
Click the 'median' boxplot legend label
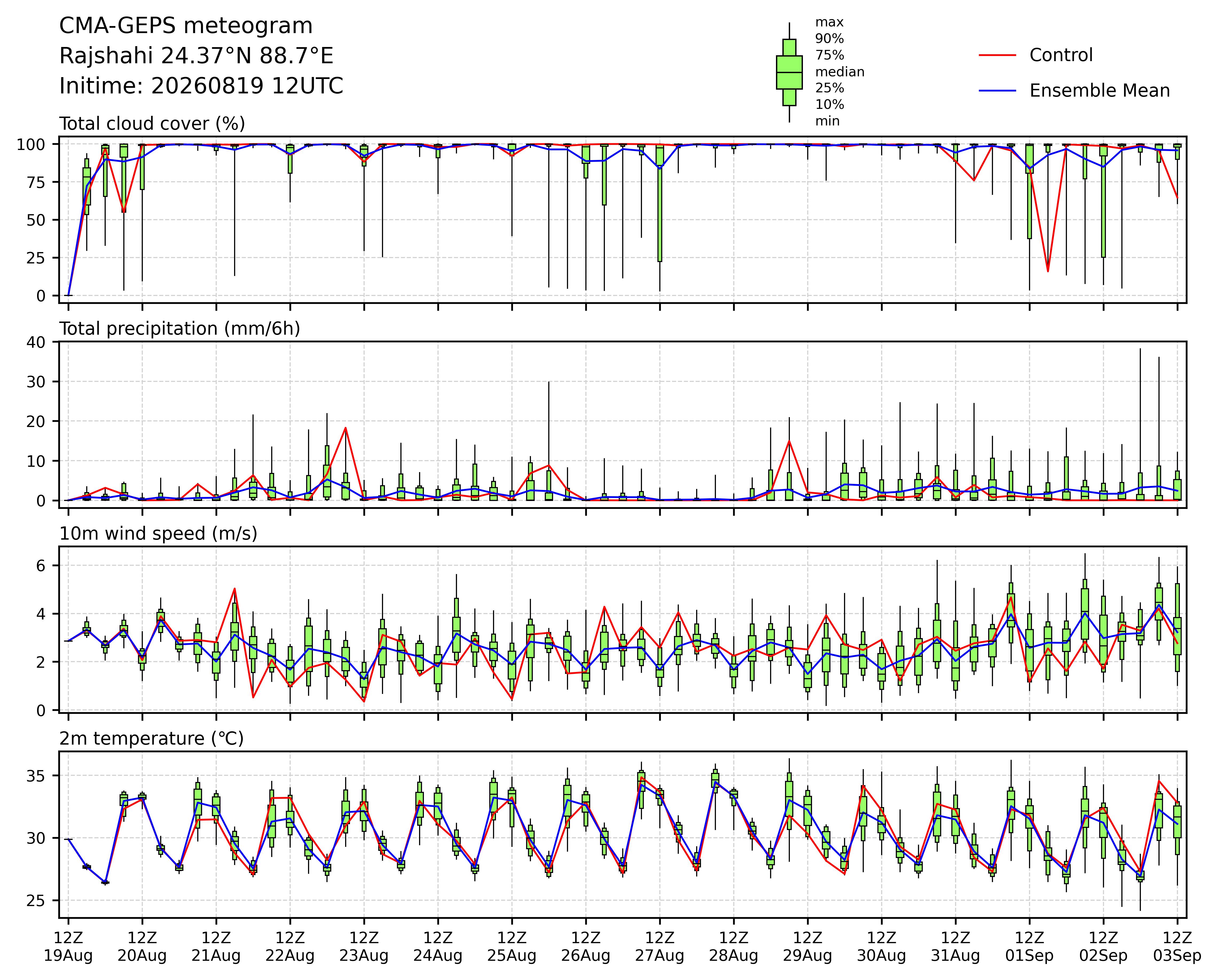click(x=839, y=72)
